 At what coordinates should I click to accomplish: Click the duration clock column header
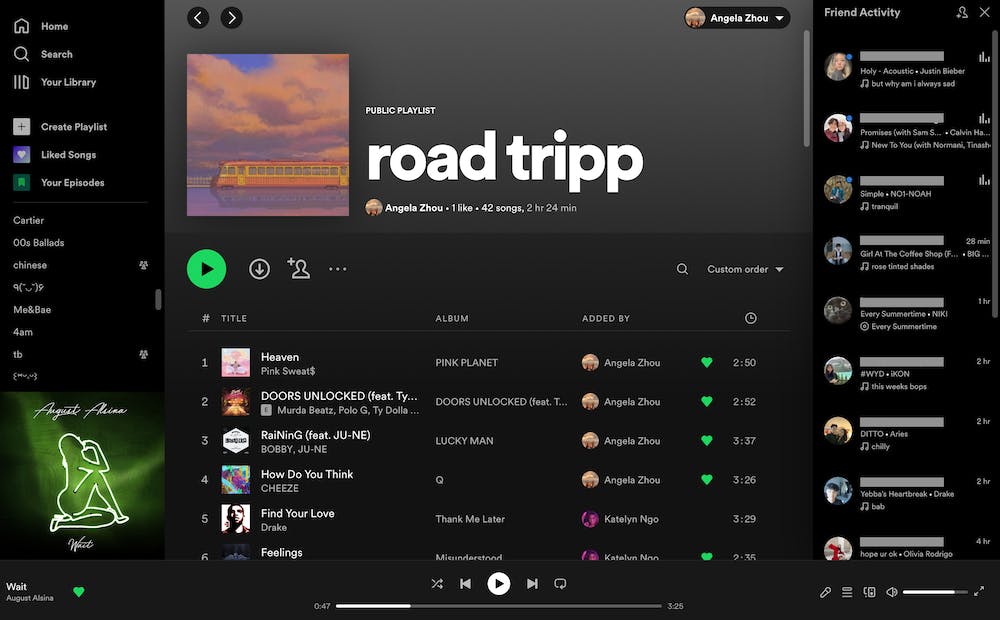pos(751,318)
